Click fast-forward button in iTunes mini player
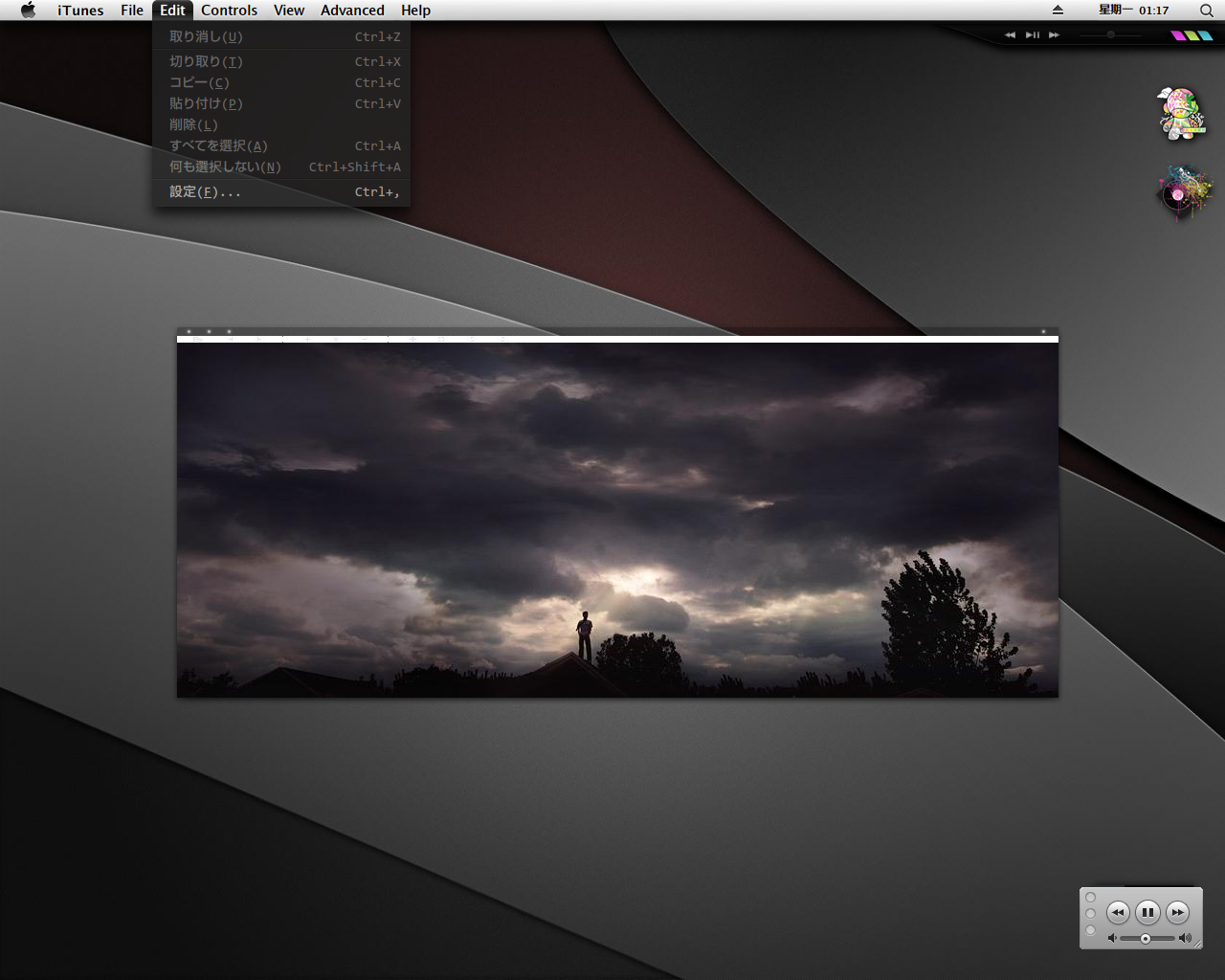The image size is (1225, 980). [x=1178, y=912]
